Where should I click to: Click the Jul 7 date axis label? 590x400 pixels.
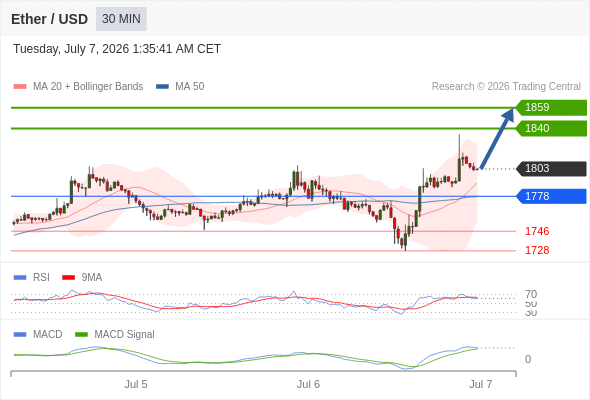click(481, 384)
